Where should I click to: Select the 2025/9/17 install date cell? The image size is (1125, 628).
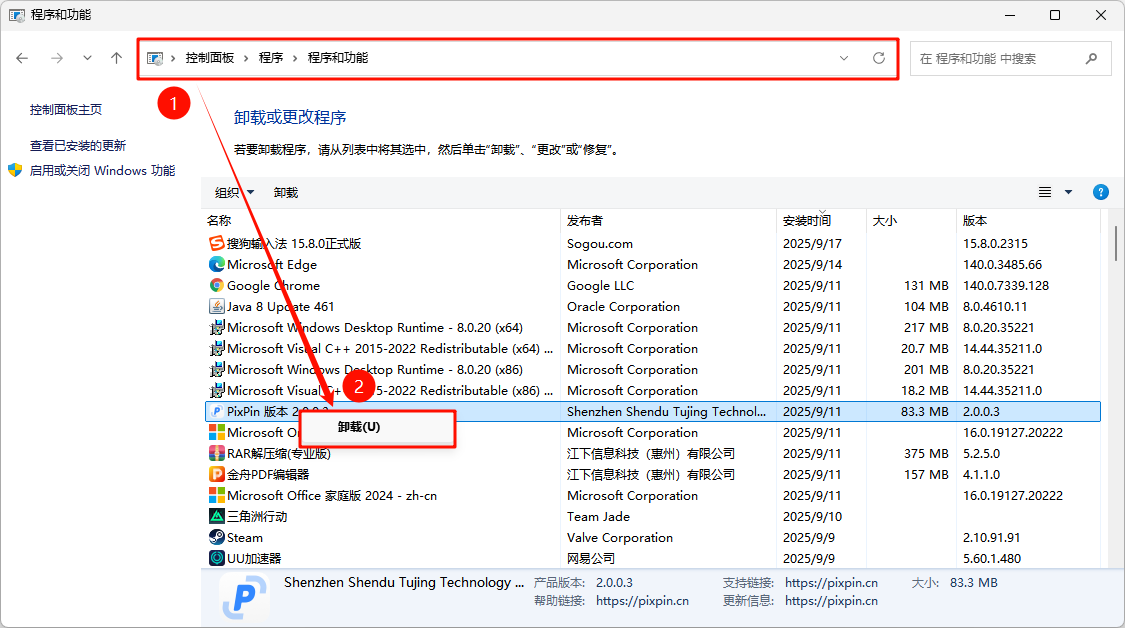811,243
